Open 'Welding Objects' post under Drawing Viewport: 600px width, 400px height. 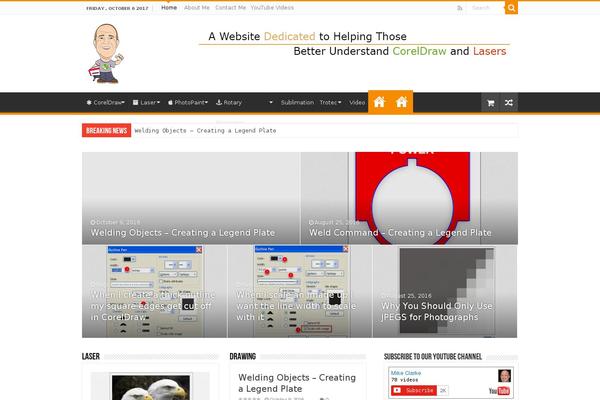coord(297,383)
